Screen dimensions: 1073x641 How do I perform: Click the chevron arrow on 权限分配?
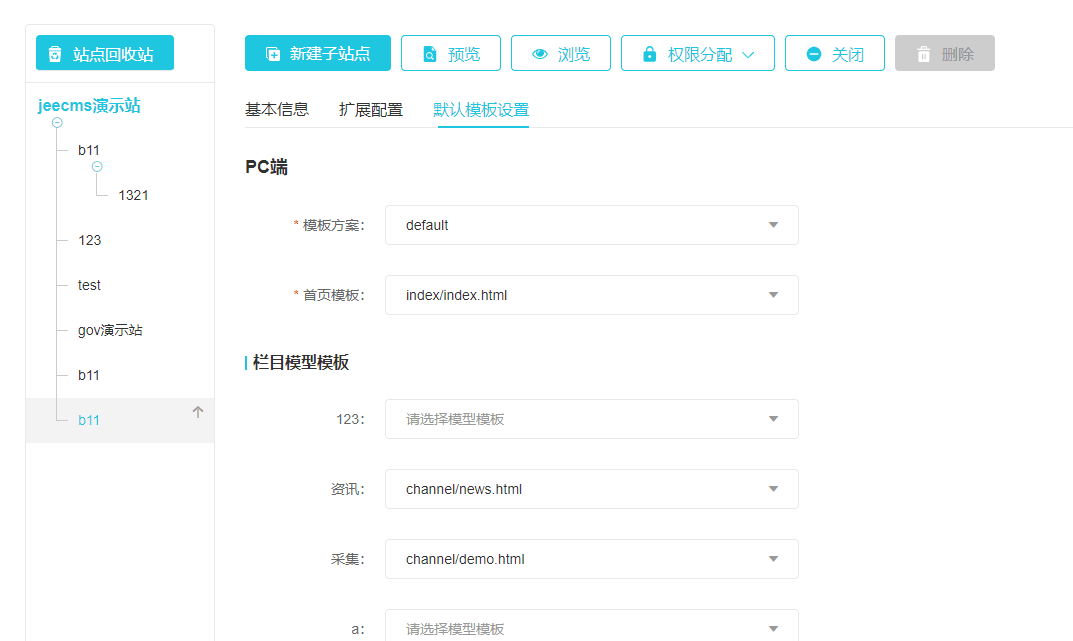click(748, 55)
